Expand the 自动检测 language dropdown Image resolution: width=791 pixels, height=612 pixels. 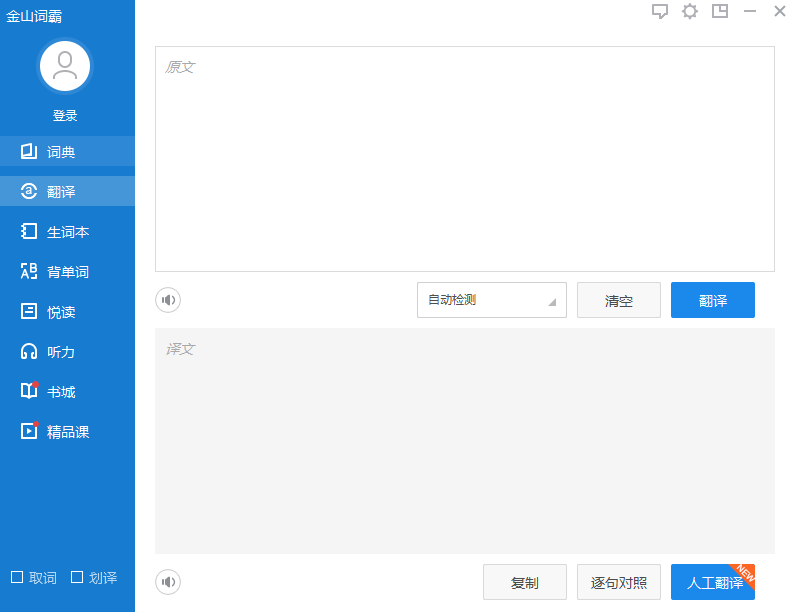491,300
